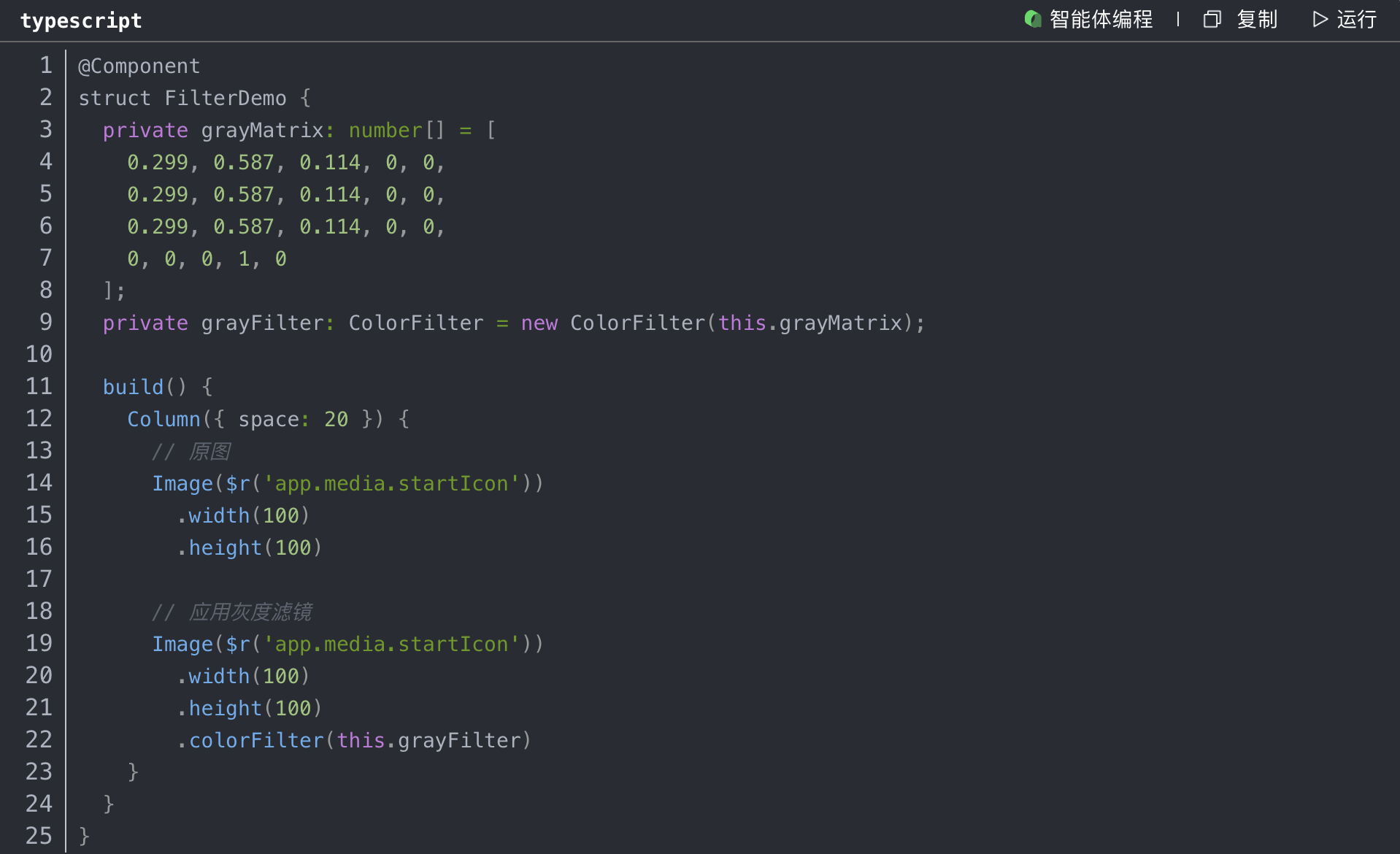The image size is (1400, 854).
Task: Click the "// 应用灰度滤镜" comment
Action: point(232,612)
